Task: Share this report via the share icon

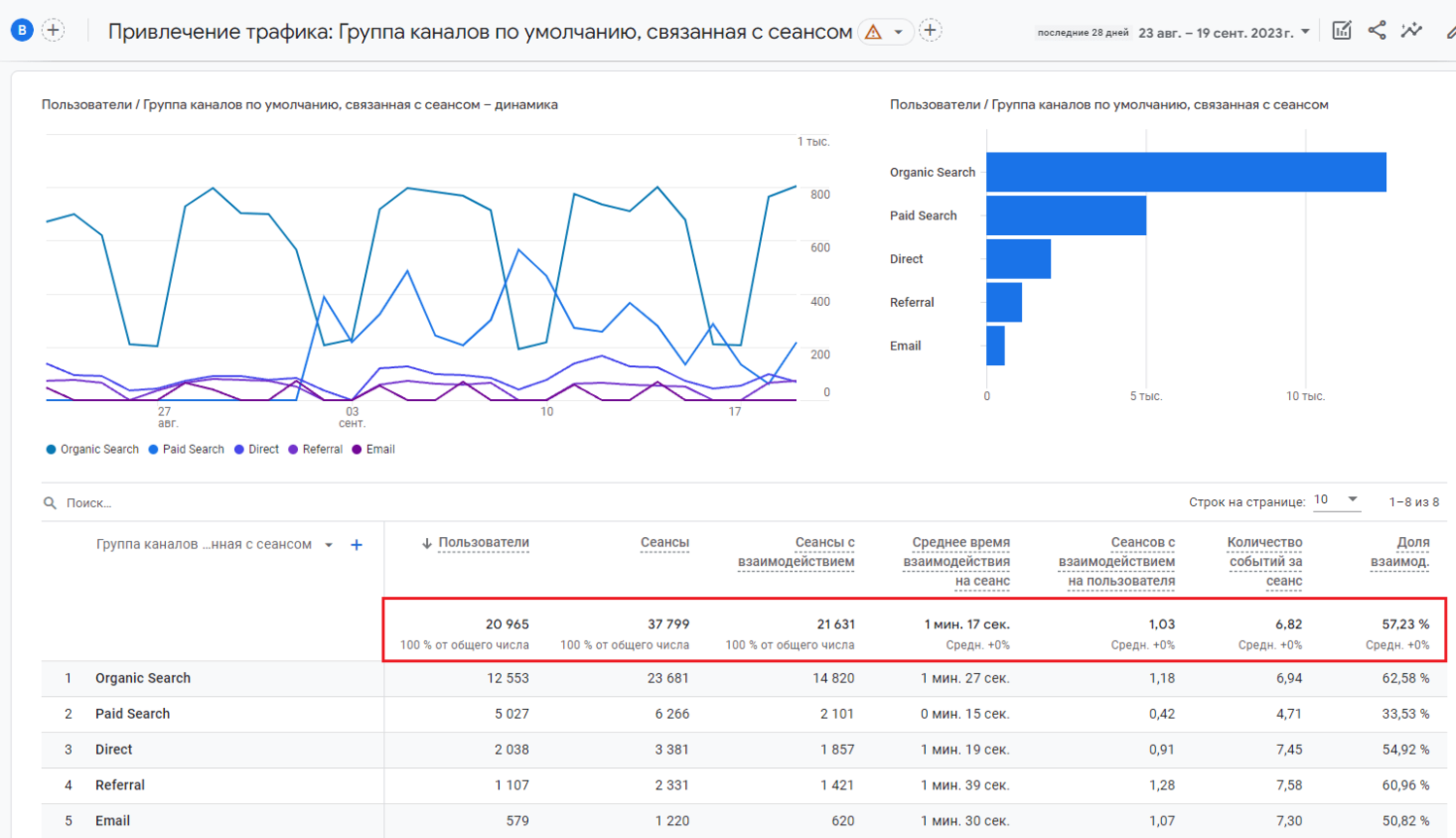Action: click(1376, 30)
